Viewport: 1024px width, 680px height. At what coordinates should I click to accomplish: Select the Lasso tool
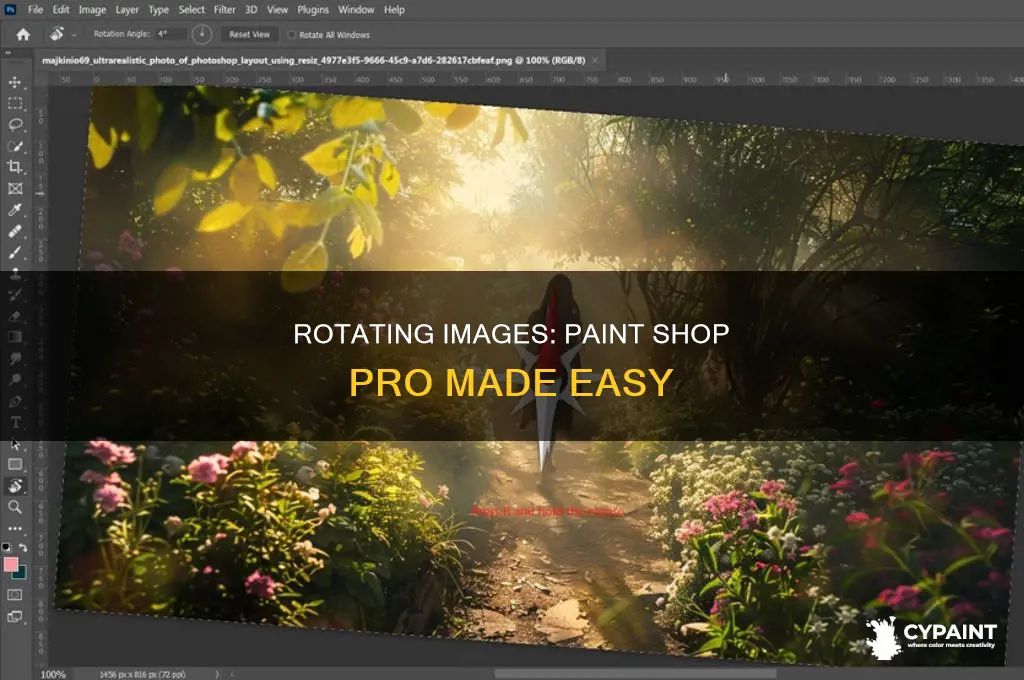(14, 124)
